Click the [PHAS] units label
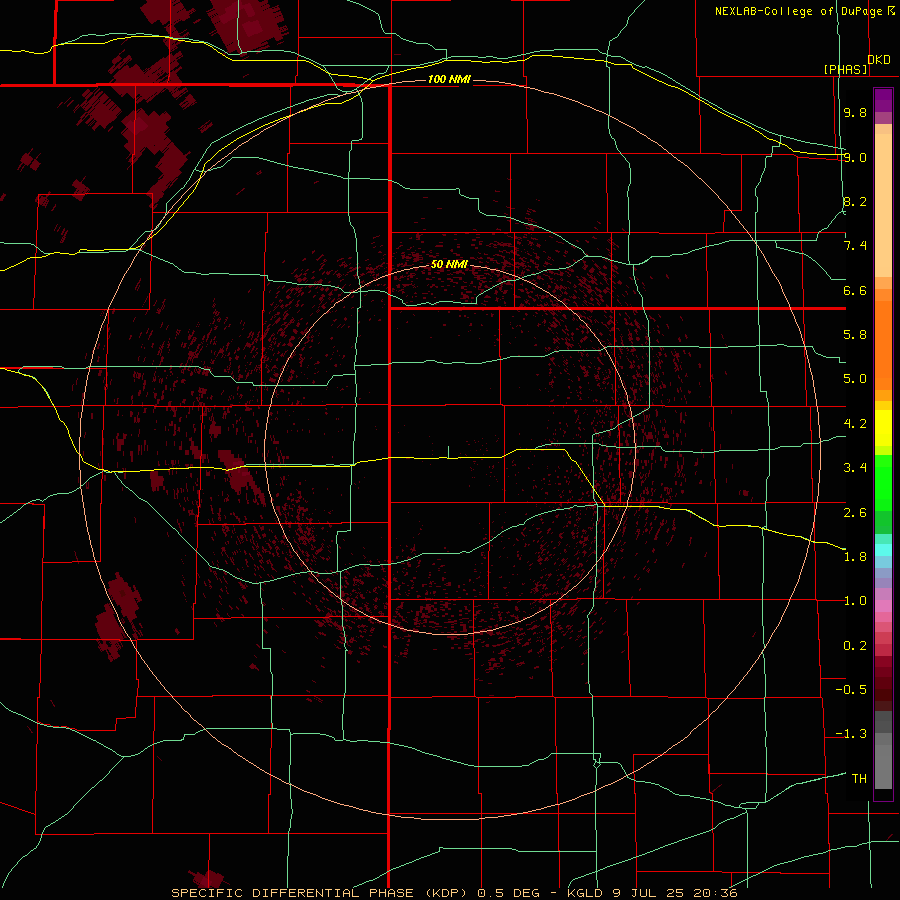Image resolution: width=900 pixels, height=900 pixels. coord(845,69)
